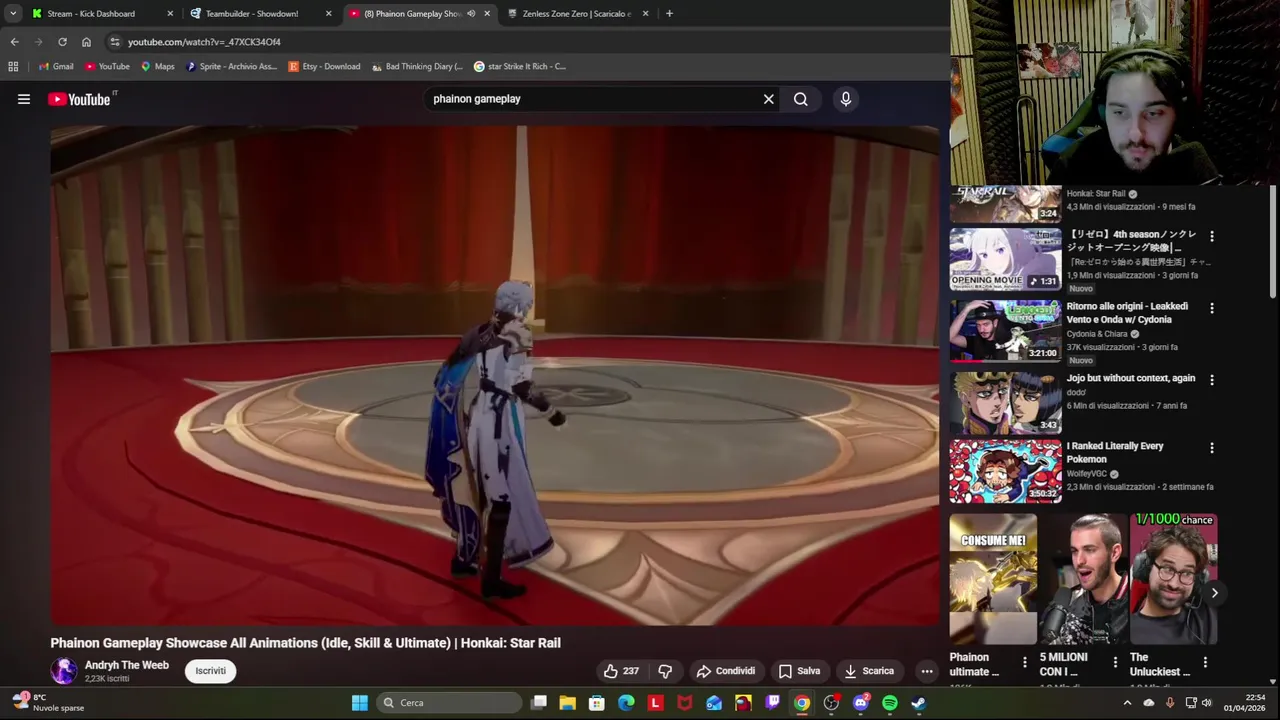This screenshot has height=720, width=1280.
Task: Open I Ranked Literally Every Pokemon title
Action: click(x=1115, y=452)
